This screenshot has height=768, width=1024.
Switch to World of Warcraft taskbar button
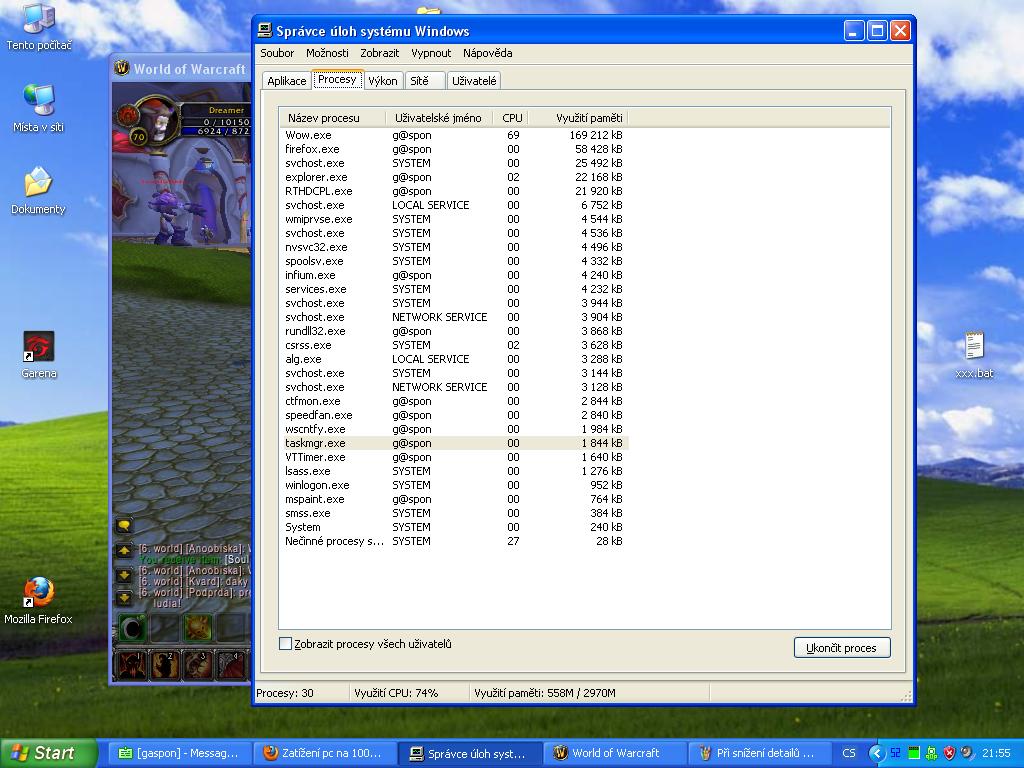[614, 753]
